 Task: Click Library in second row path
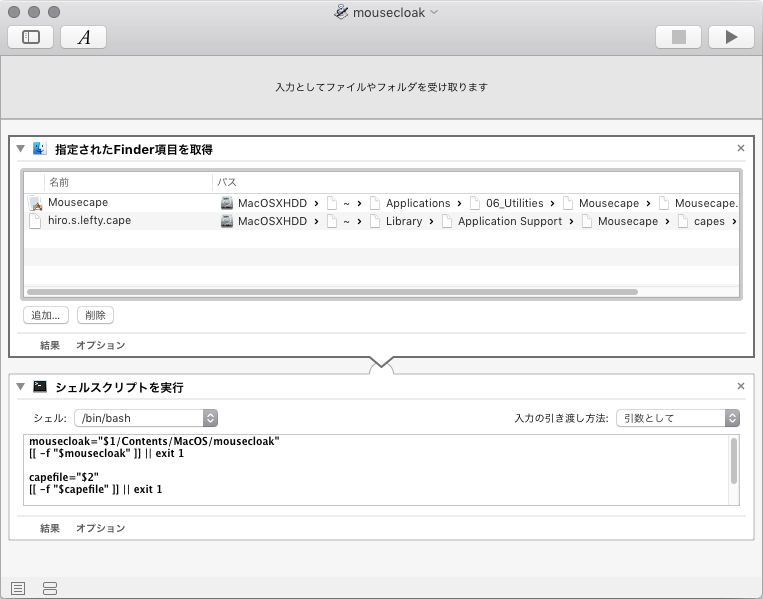pos(404,221)
